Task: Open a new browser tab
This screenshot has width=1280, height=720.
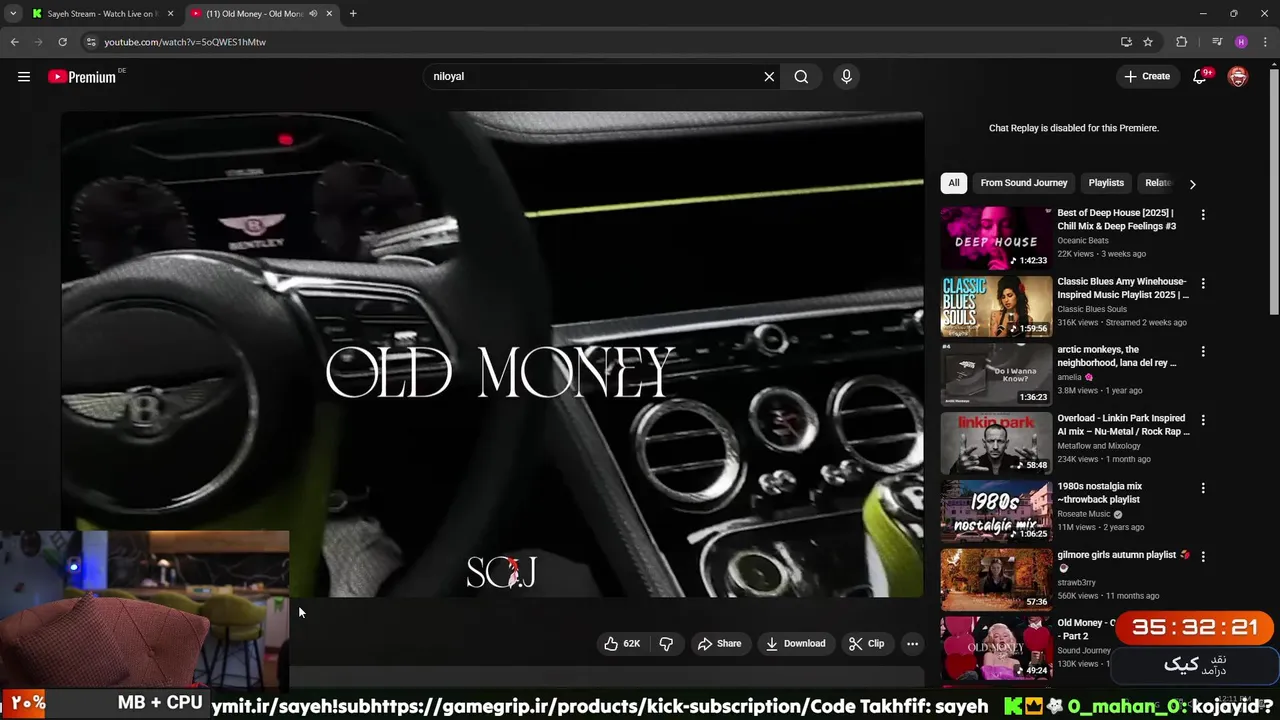Action: (x=353, y=14)
